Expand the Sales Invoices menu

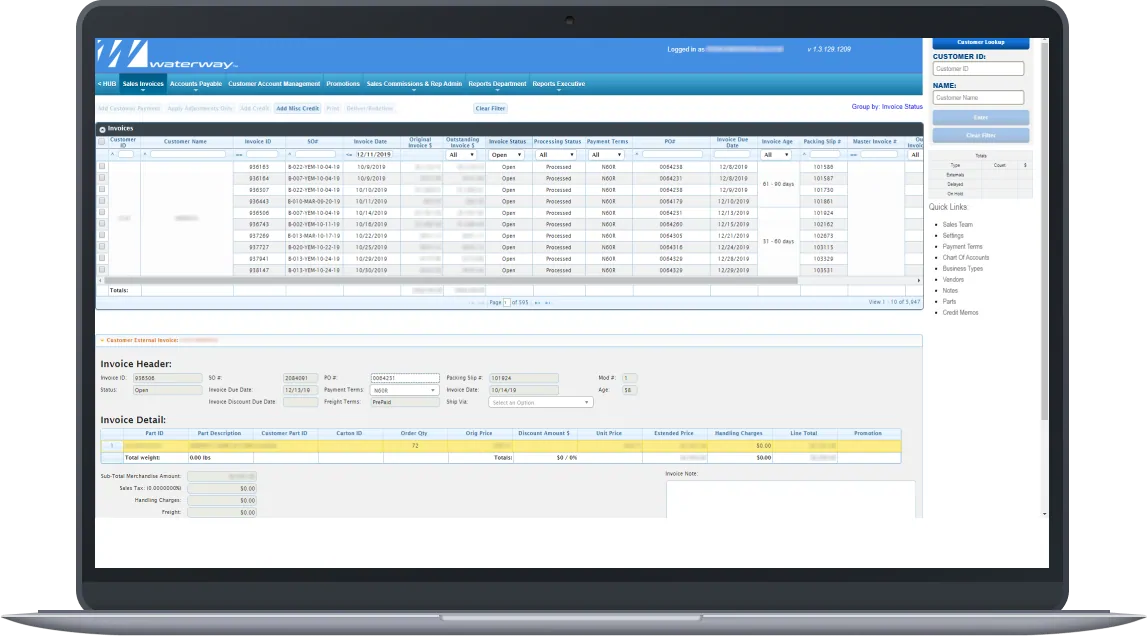coord(143,84)
